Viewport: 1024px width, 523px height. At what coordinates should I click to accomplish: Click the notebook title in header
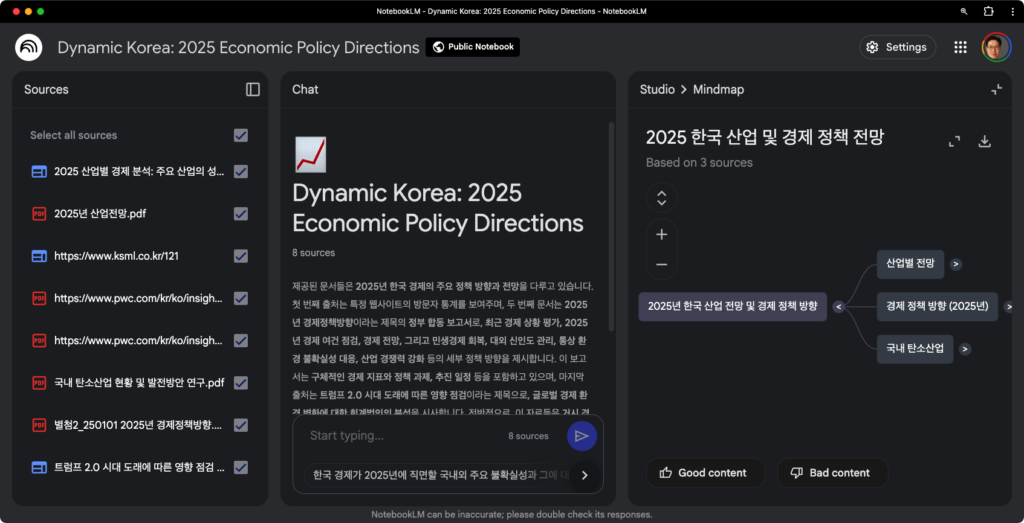(238, 47)
